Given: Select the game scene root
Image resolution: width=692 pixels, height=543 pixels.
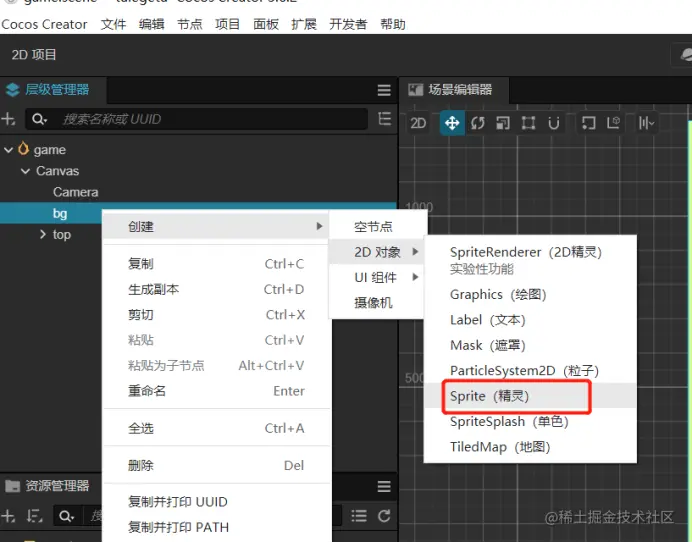Looking at the screenshot, I should click(49, 150).
